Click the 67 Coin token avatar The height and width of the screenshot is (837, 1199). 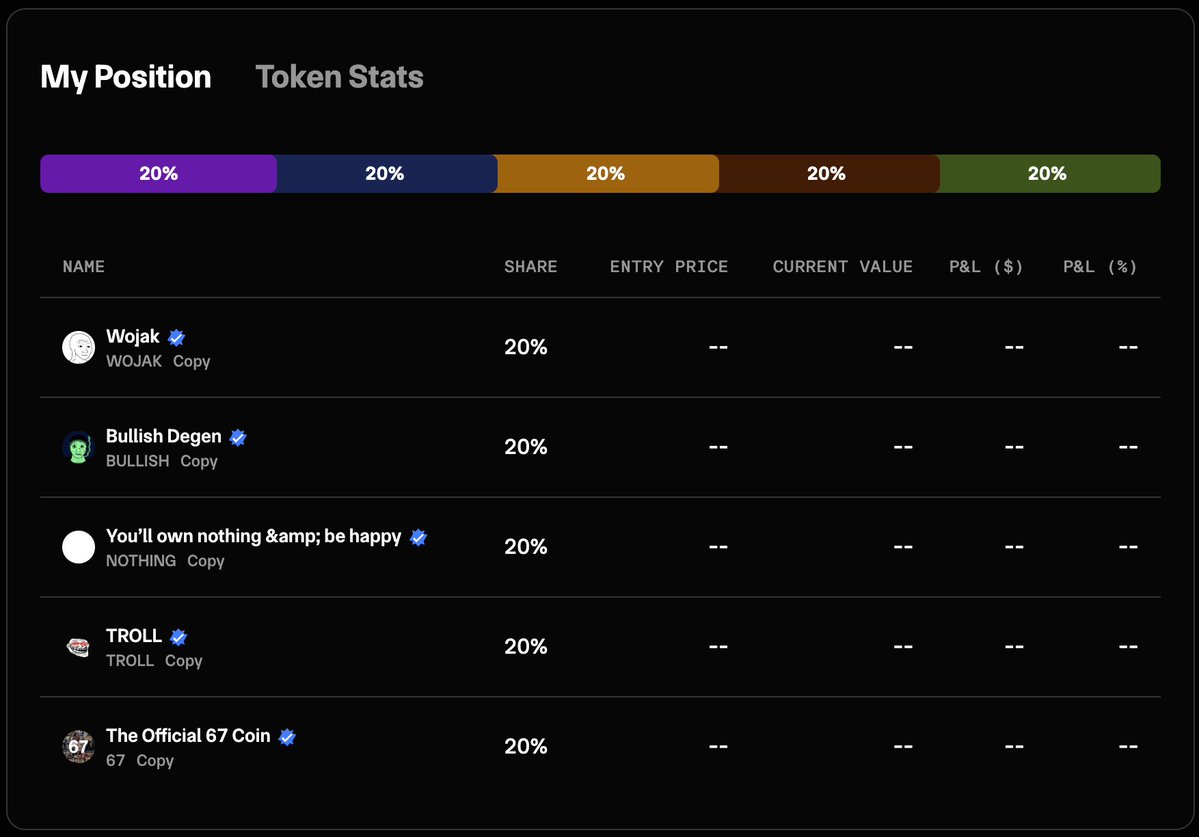79,747
